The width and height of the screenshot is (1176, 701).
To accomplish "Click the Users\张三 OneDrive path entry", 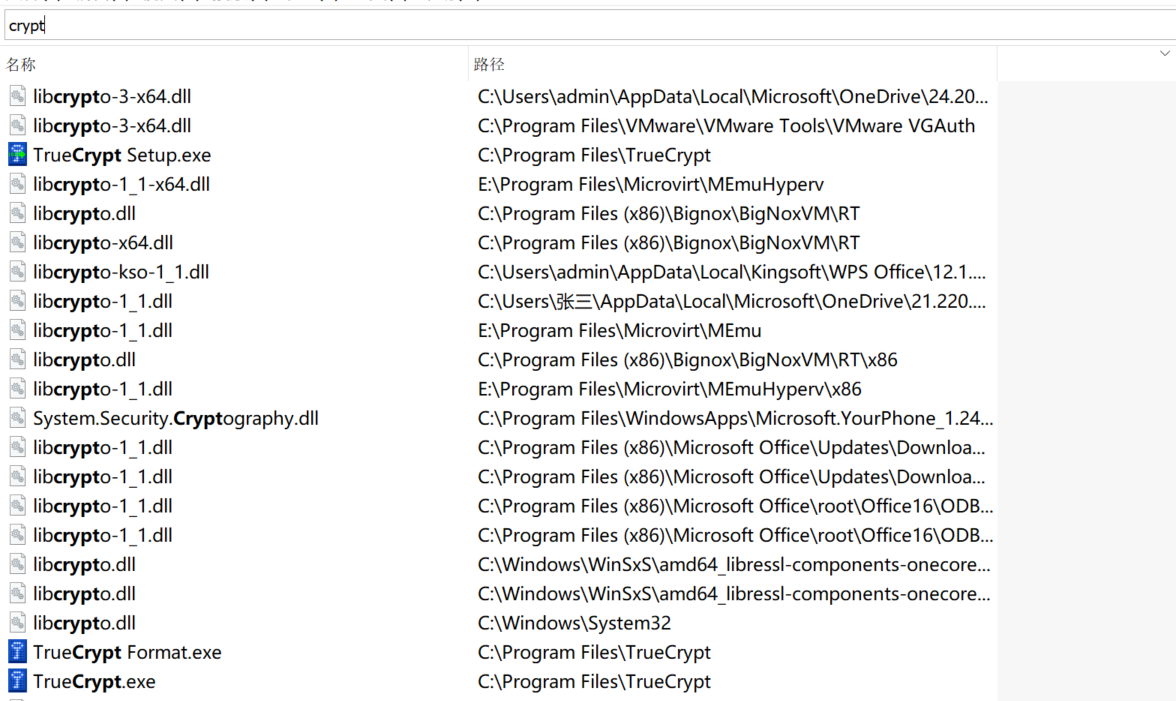I will pos(731,301).
